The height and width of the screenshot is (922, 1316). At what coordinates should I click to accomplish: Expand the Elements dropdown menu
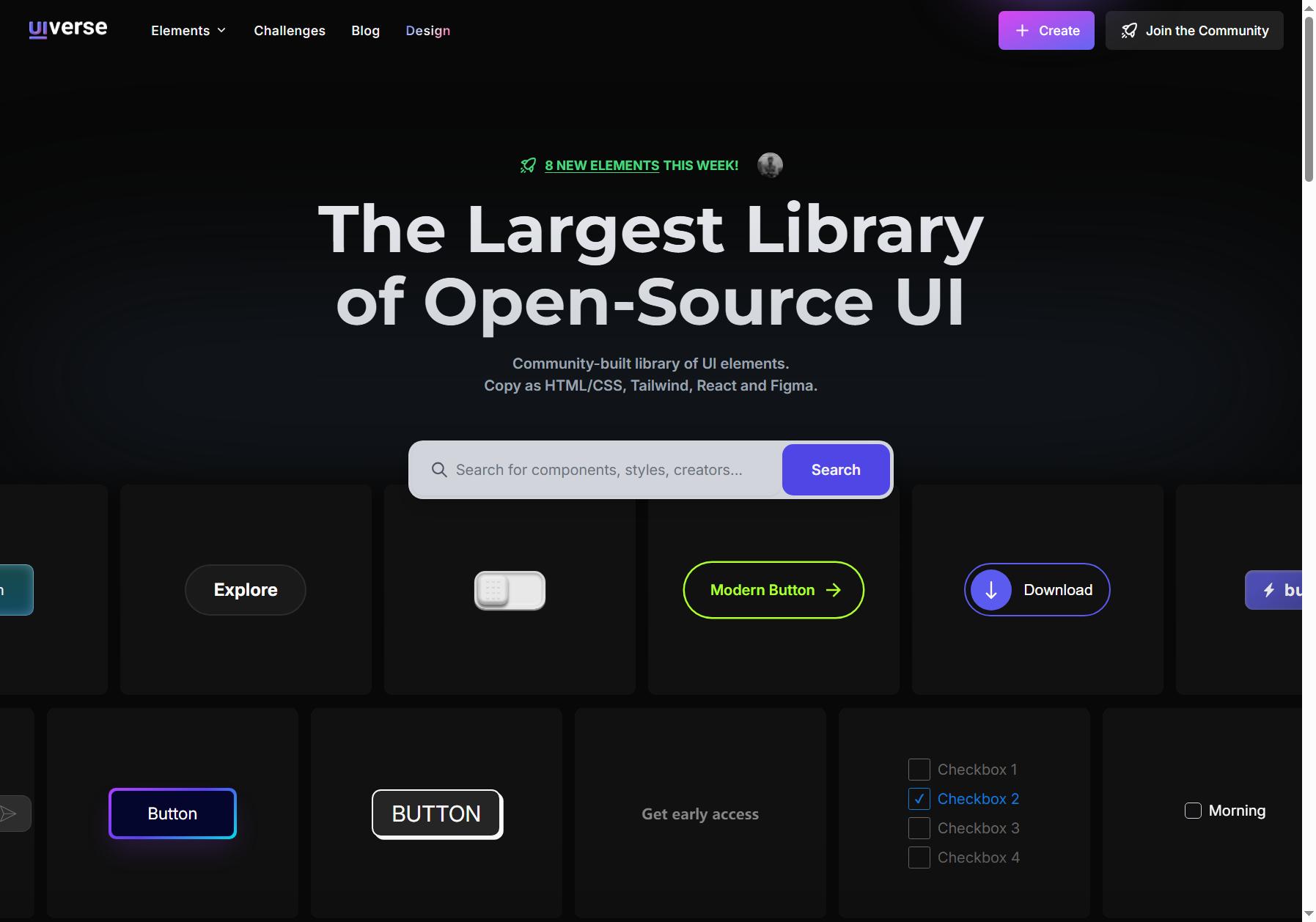pos(188,30)
